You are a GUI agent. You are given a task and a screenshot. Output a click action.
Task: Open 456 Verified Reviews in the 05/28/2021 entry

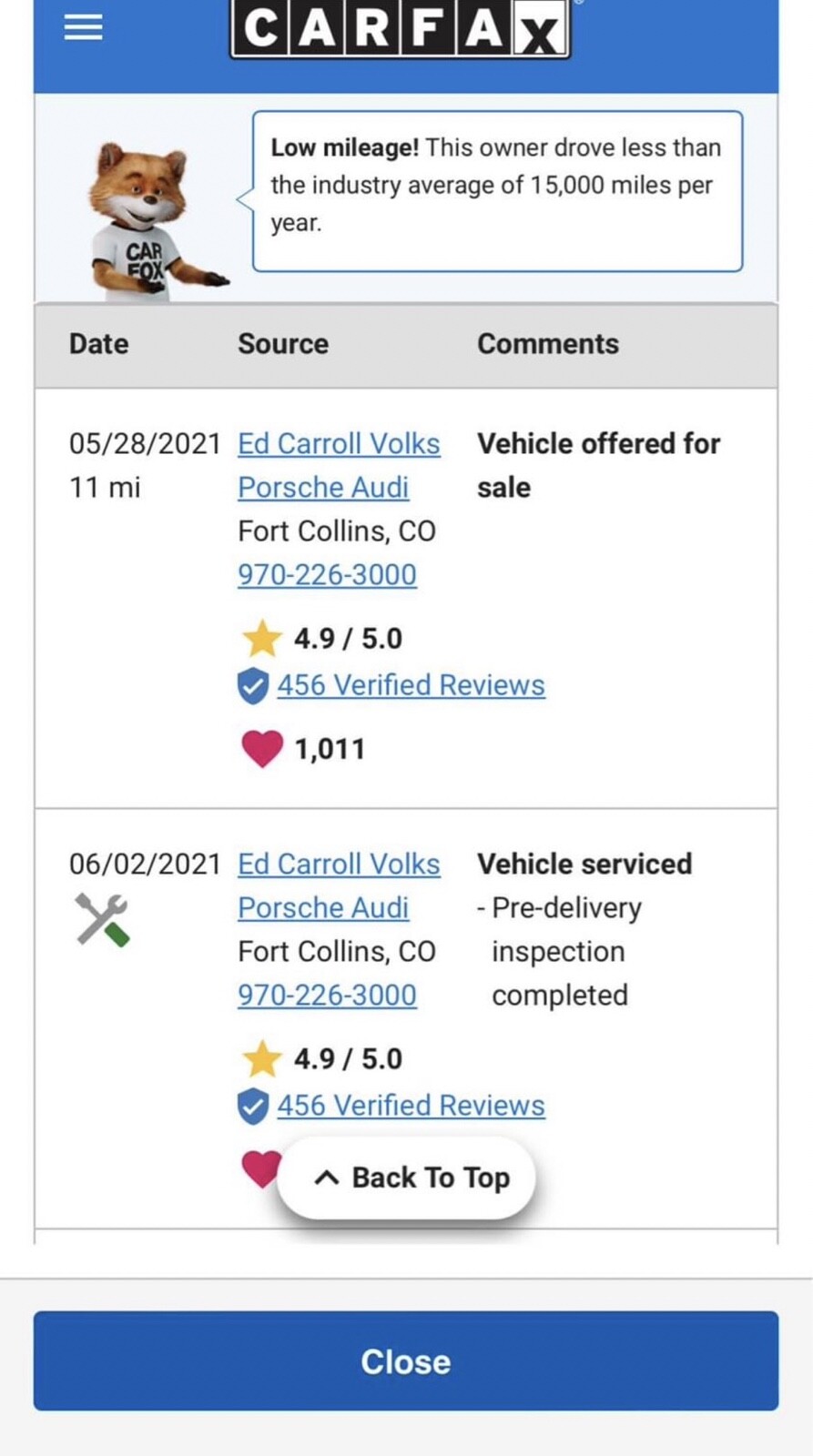click(x=411, y=685)
